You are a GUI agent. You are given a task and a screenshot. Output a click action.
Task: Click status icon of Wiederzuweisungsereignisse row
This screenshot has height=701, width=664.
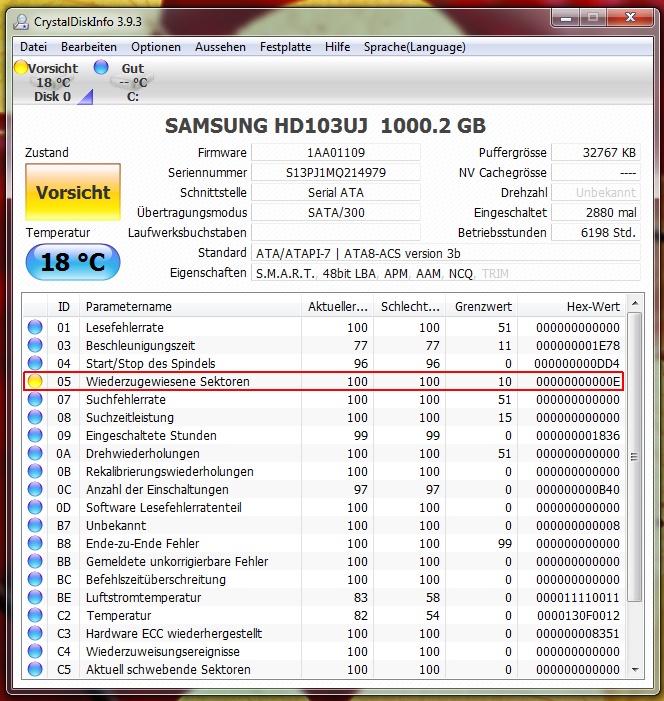[35, 651]
